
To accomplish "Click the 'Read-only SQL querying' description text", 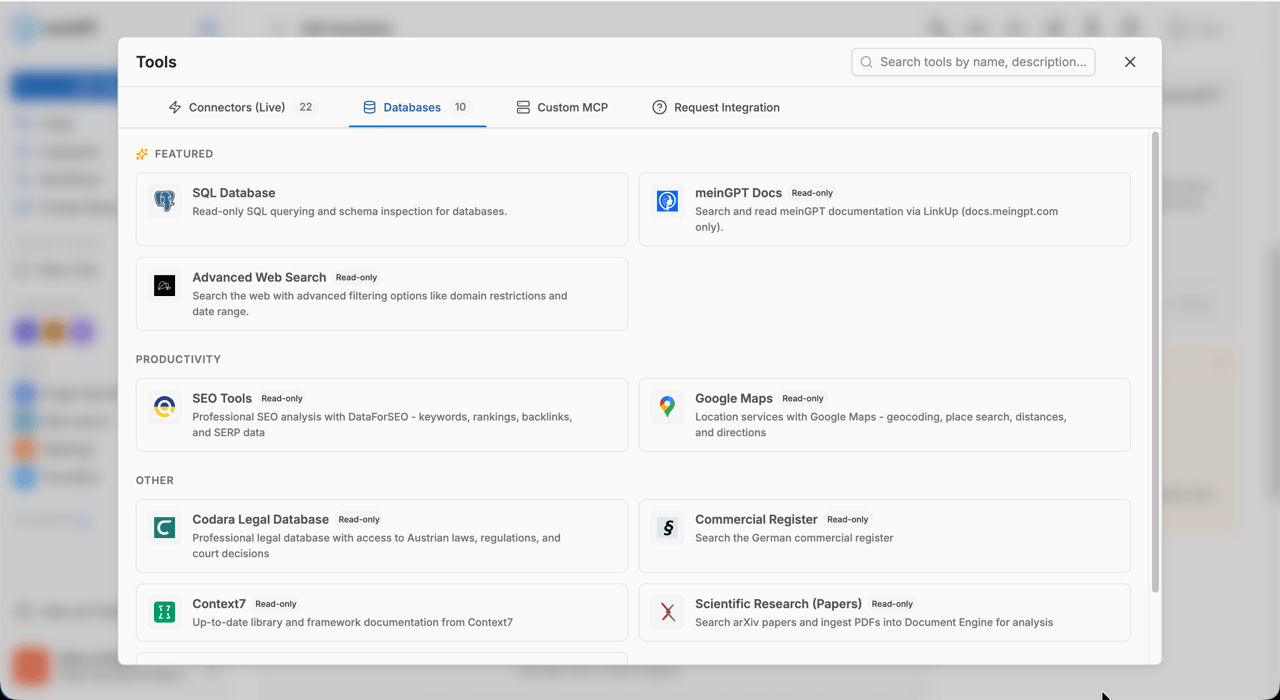I will [350, 212].
